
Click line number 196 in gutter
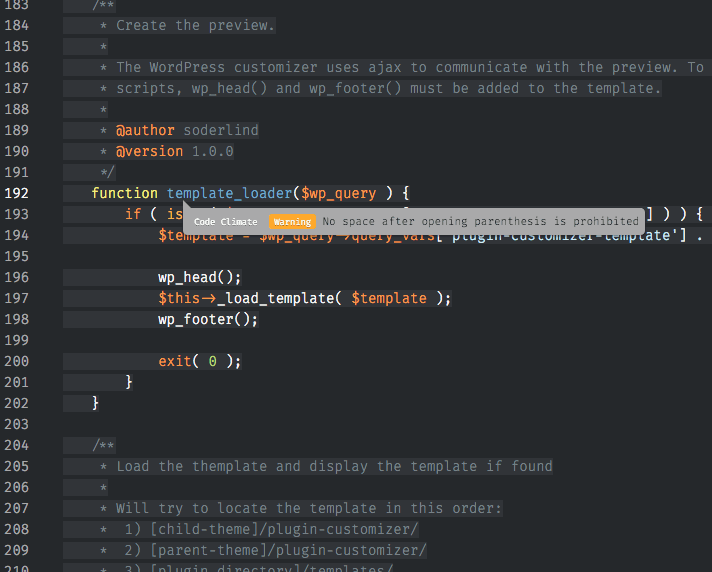pyautogui.click(x=17, y=277)
